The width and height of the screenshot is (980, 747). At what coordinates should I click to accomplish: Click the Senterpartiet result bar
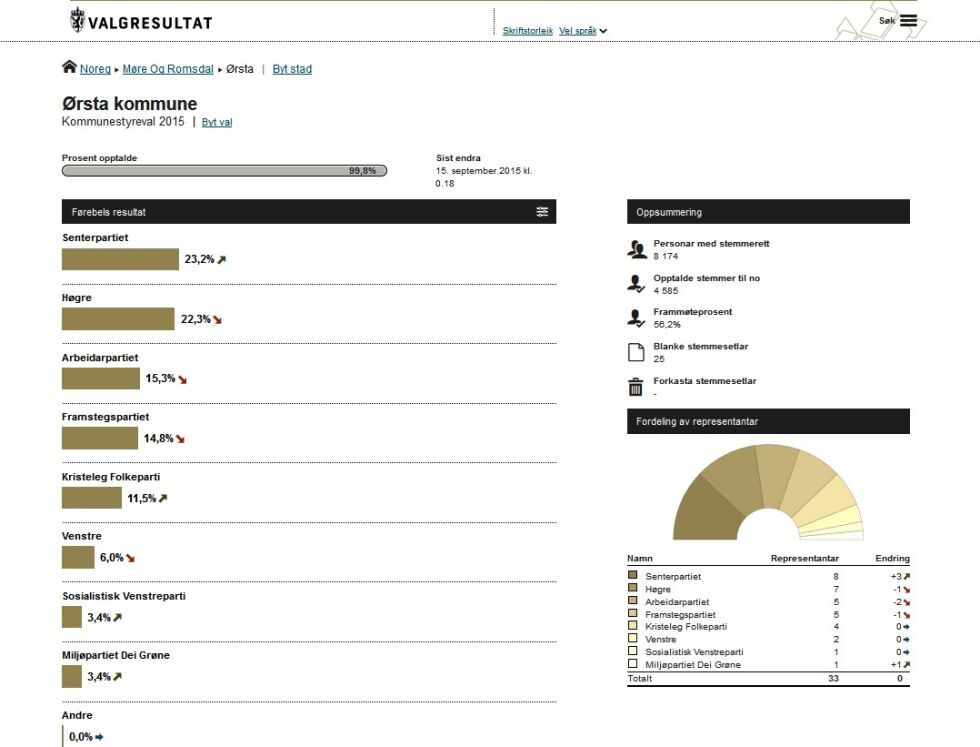120,259
